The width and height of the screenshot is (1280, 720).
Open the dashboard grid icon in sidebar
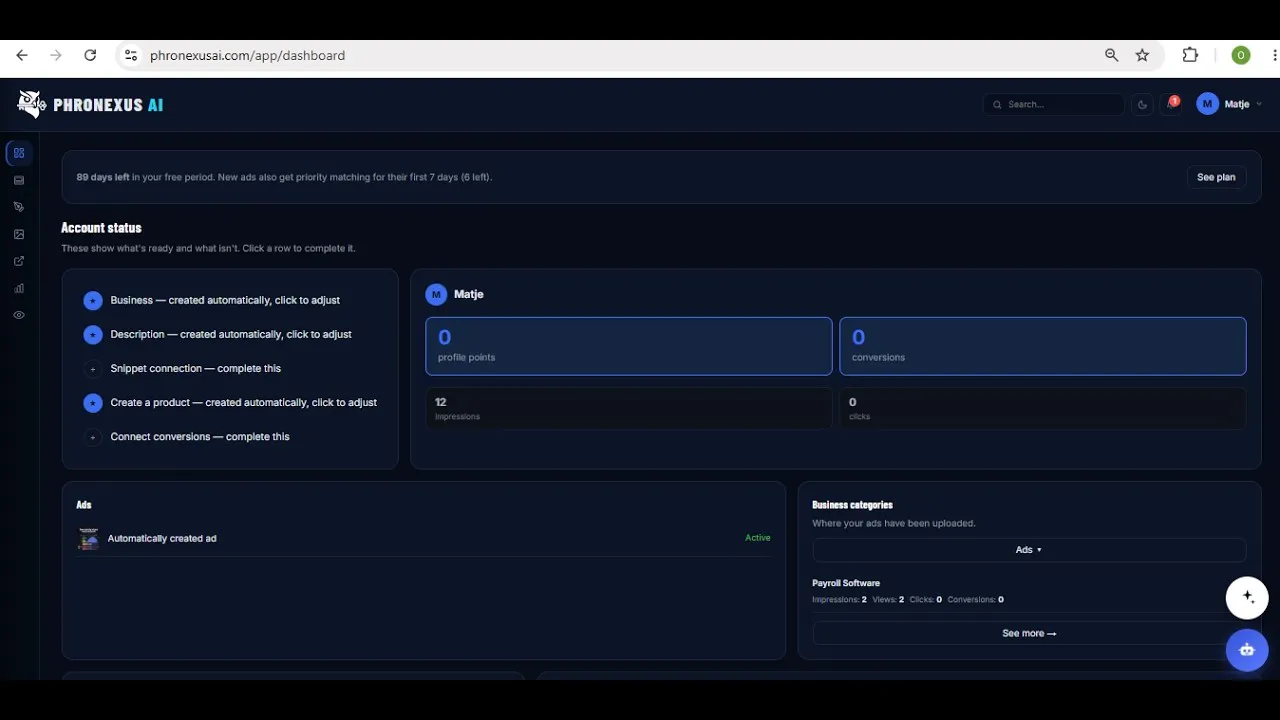[x=19, y=153]
